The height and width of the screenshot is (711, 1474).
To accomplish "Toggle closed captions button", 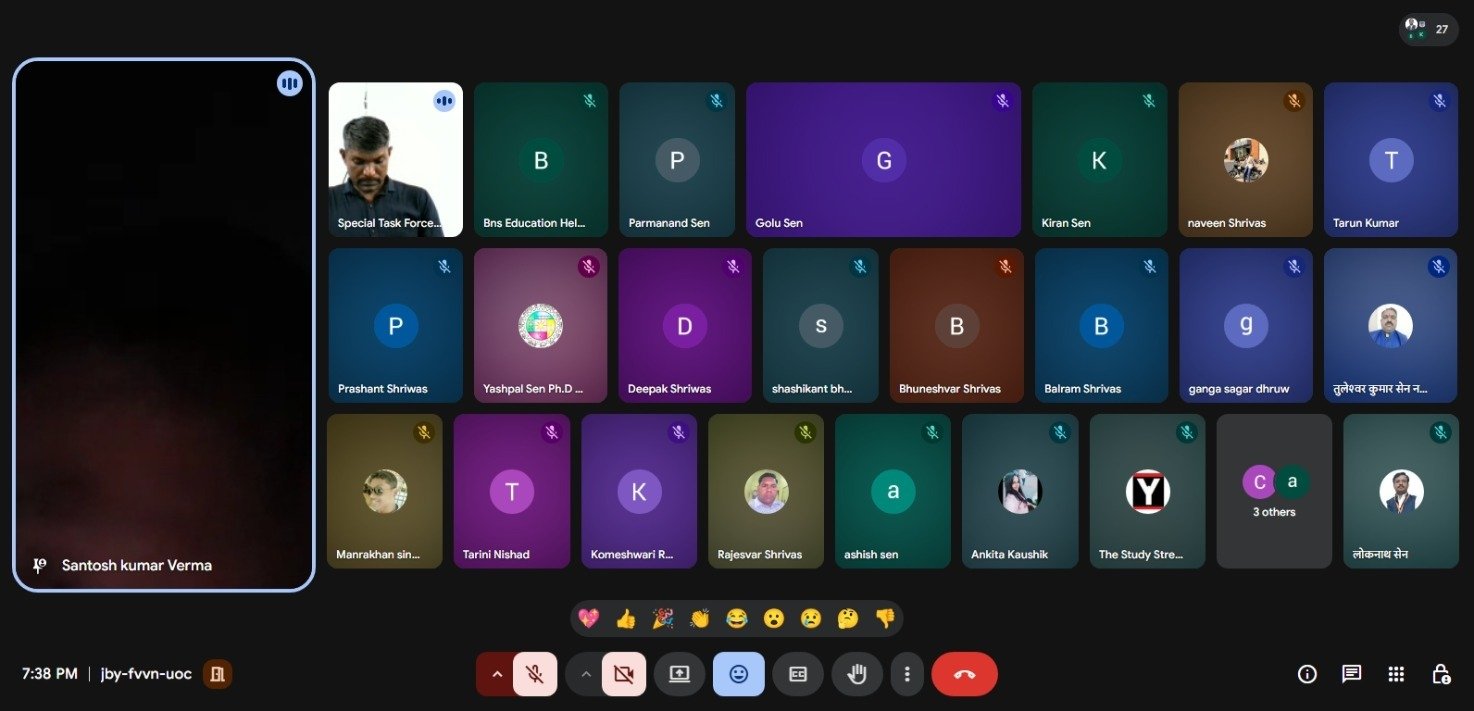I will tap(798, 674).
